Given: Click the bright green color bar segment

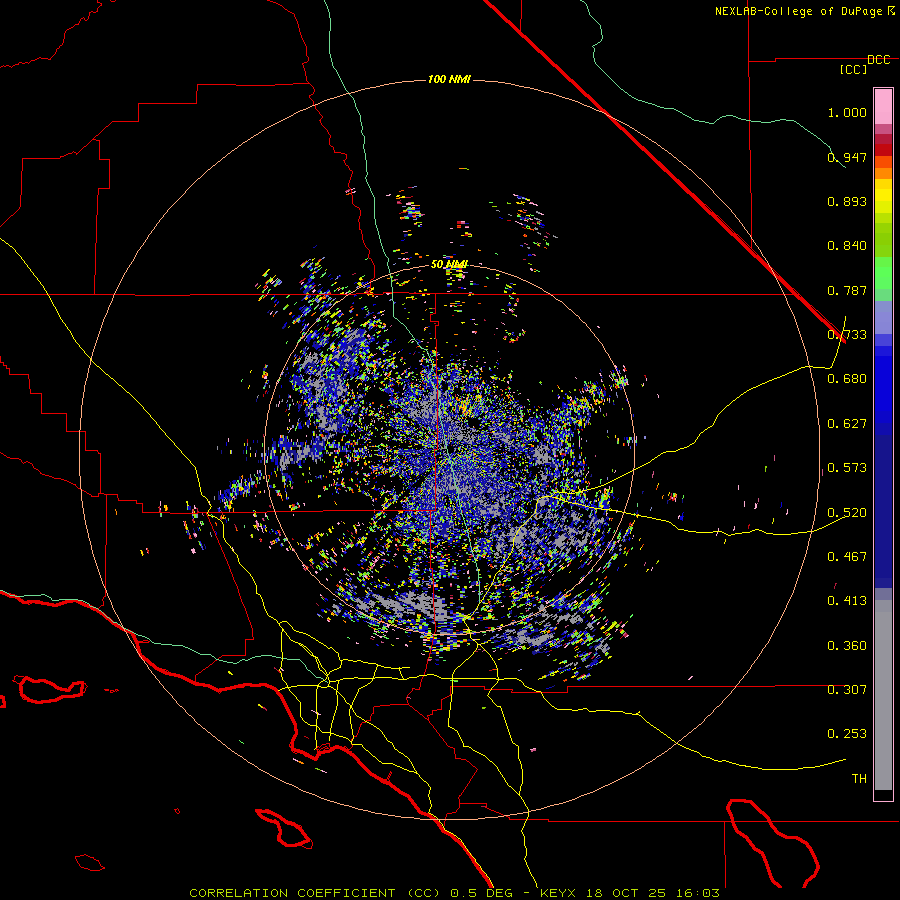Looking at the screenshot, I should click(x=883, y=273).
